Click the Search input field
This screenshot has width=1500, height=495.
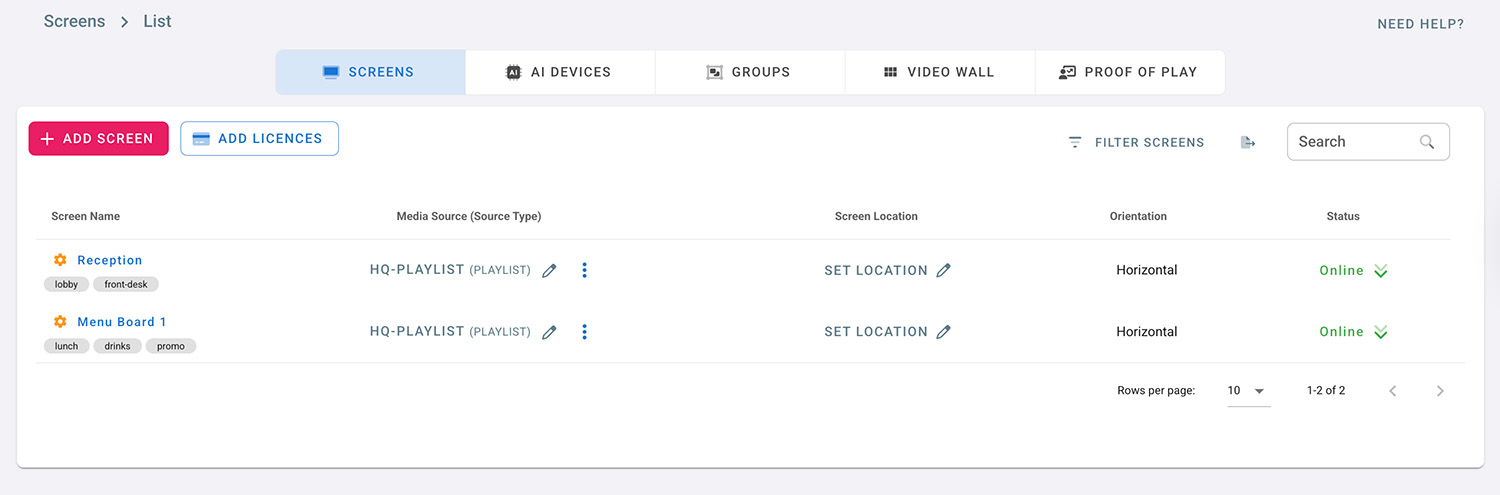pyautogui.click(x=1355, y=142)
